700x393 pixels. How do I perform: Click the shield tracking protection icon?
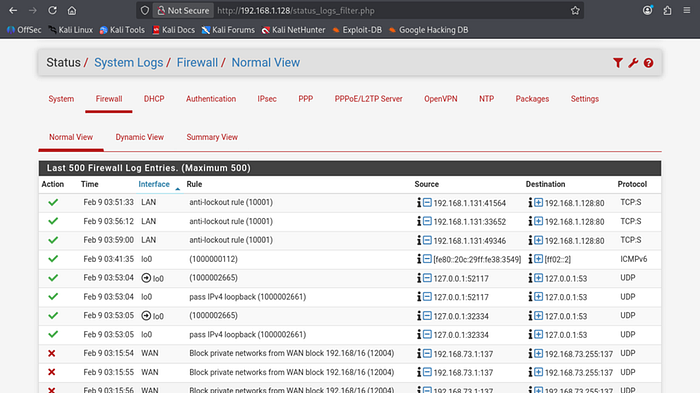pyautogui.click(x=145, y=10)
